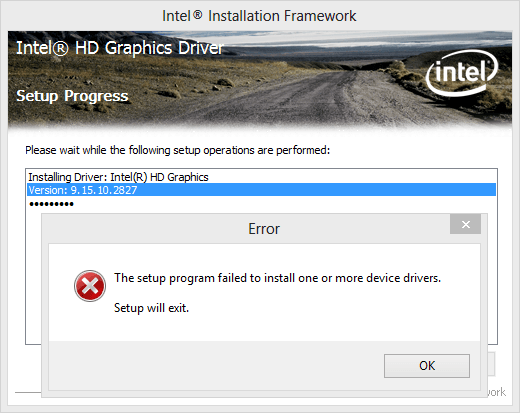Click the Setup will exit text
This screenshot has width=520, height=413.
[x=151, y=308]
